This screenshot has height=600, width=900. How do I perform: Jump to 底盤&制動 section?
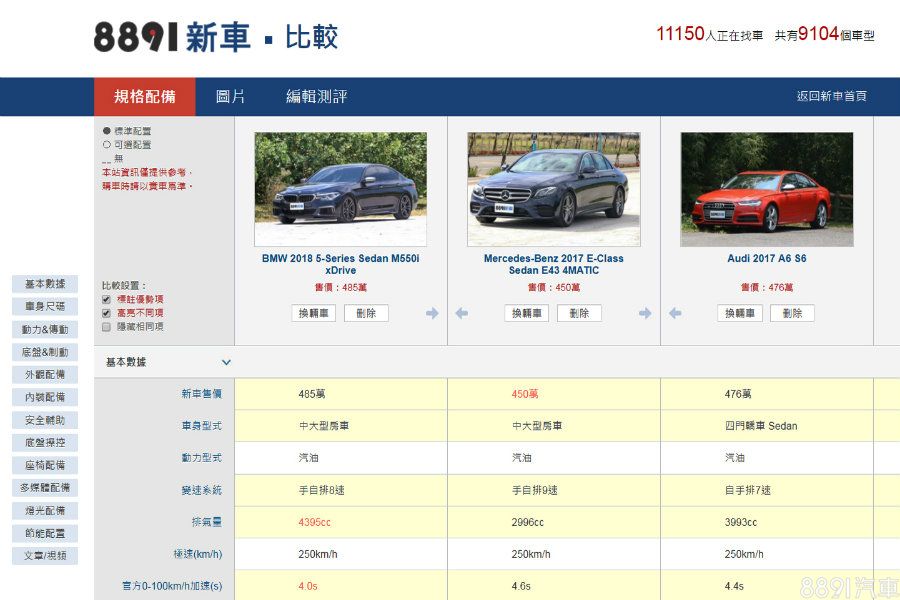[45, 352]
